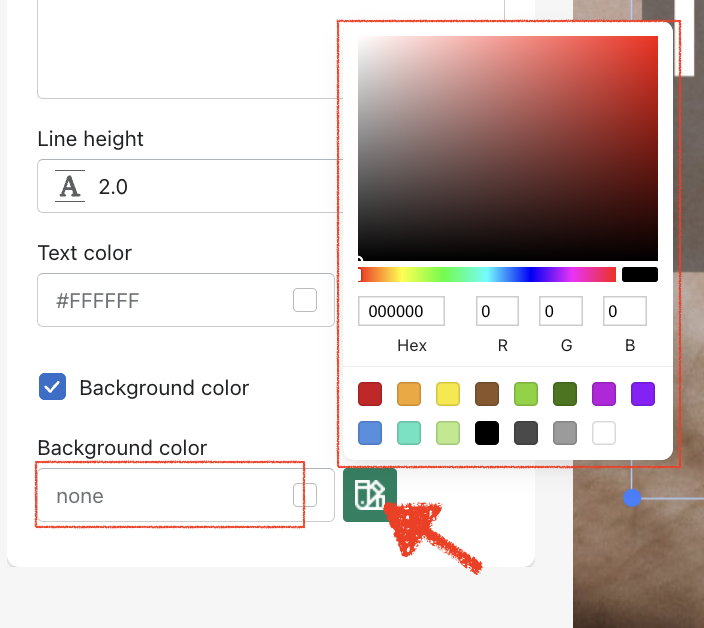Click inside the saturation gradient area
This screenshot has height=628, width=704.
point(508,148)
